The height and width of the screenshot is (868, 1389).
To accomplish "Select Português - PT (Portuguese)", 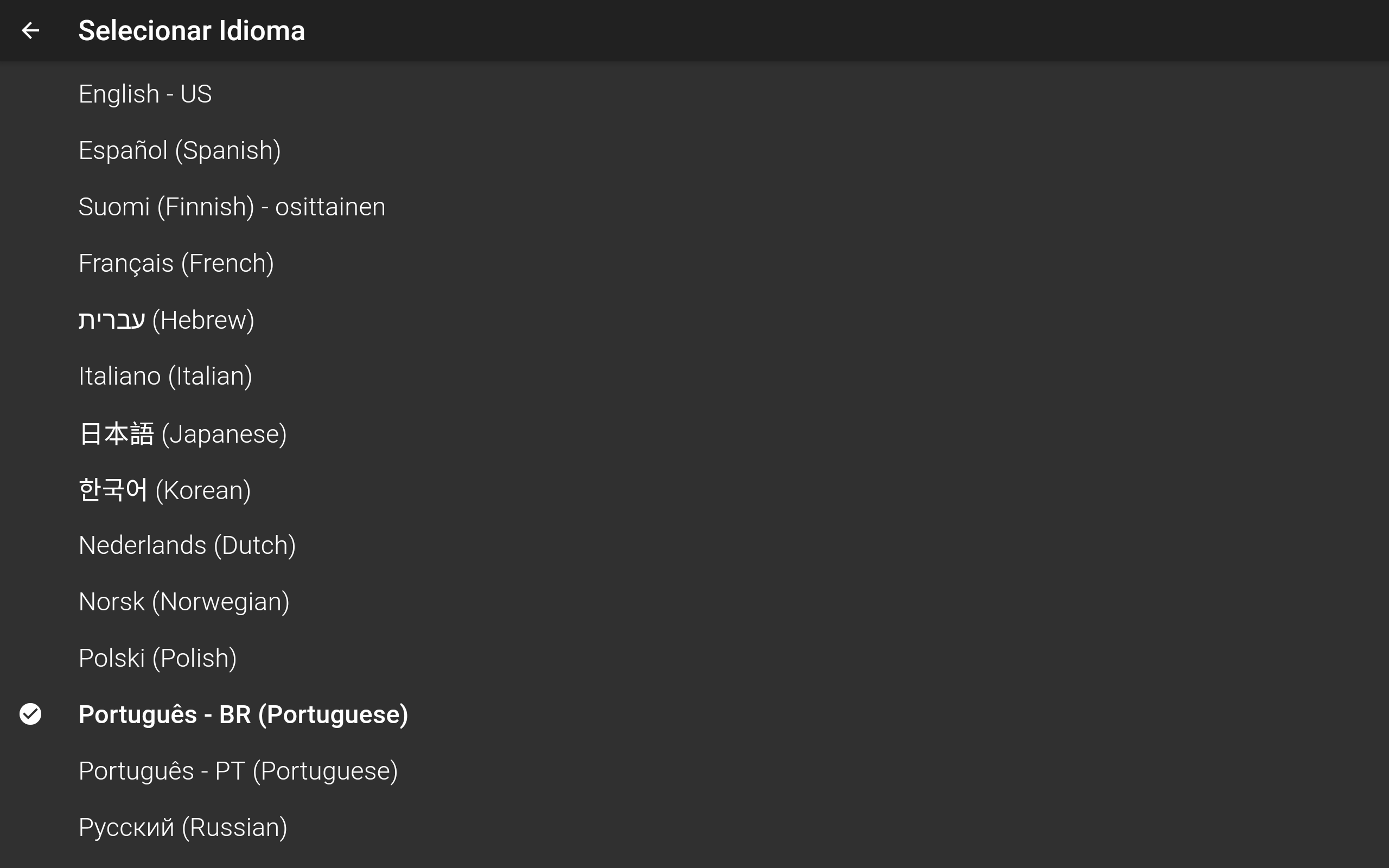I will tap(694, 770).
